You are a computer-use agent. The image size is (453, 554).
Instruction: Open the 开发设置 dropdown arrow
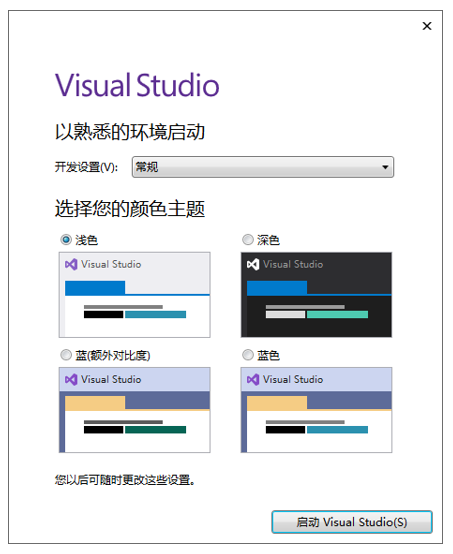click(385, 167)
